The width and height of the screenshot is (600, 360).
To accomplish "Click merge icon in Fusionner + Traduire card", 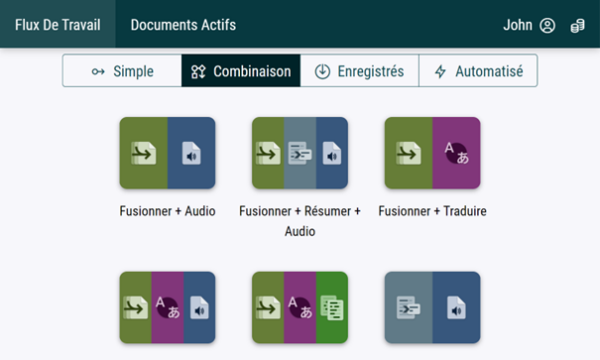I will [x=409, y=153].
